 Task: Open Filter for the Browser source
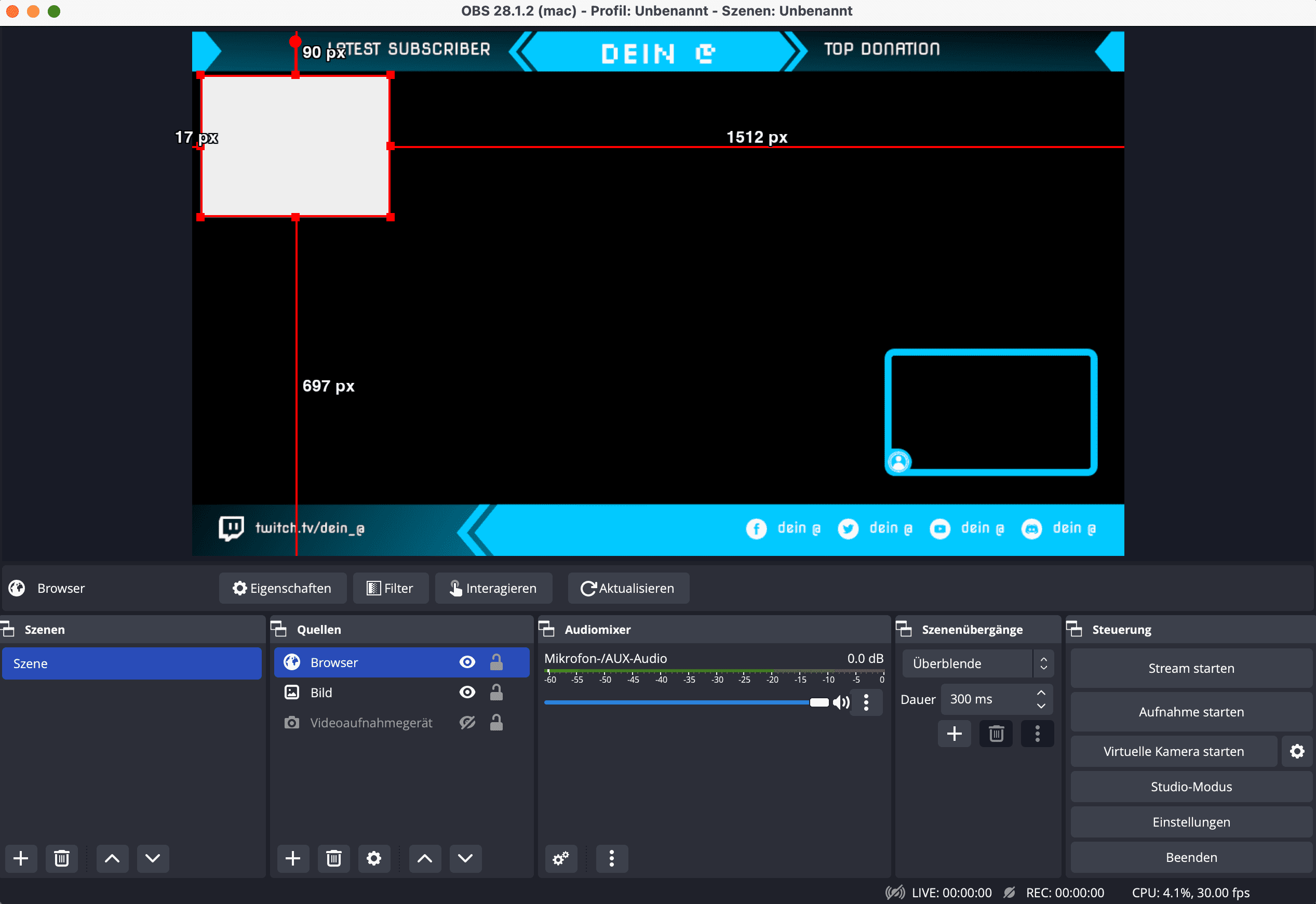[x=391, y=588]
